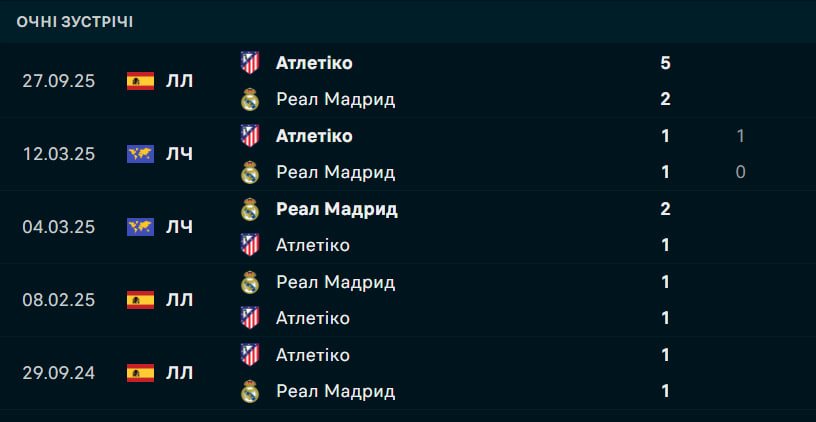Open Атлетіко team link in 27.09.25 match
The width and height of the screenshot is (816, 422).
click(x=314, y=63)
